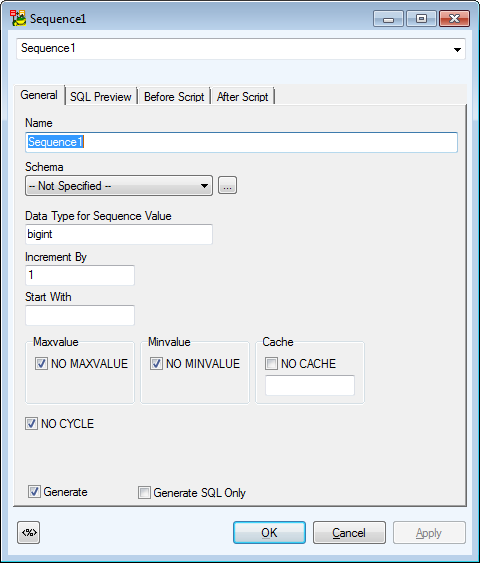Image resolution: width=480 pixels, height=563 pixels.
Task: Open schema browse ellipsis button
Action: tap(227, 185)
